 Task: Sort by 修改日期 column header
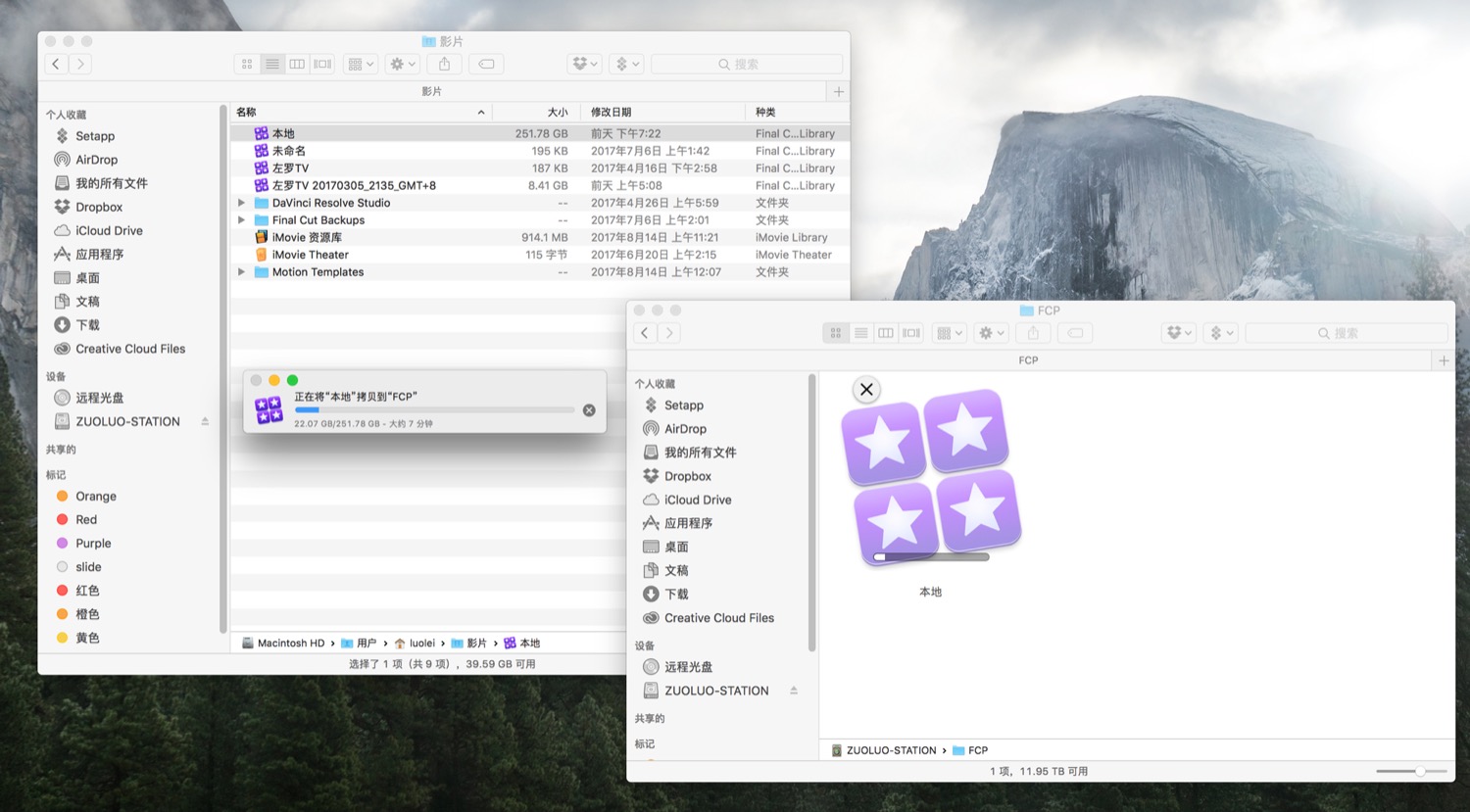[x=611, y=112]
